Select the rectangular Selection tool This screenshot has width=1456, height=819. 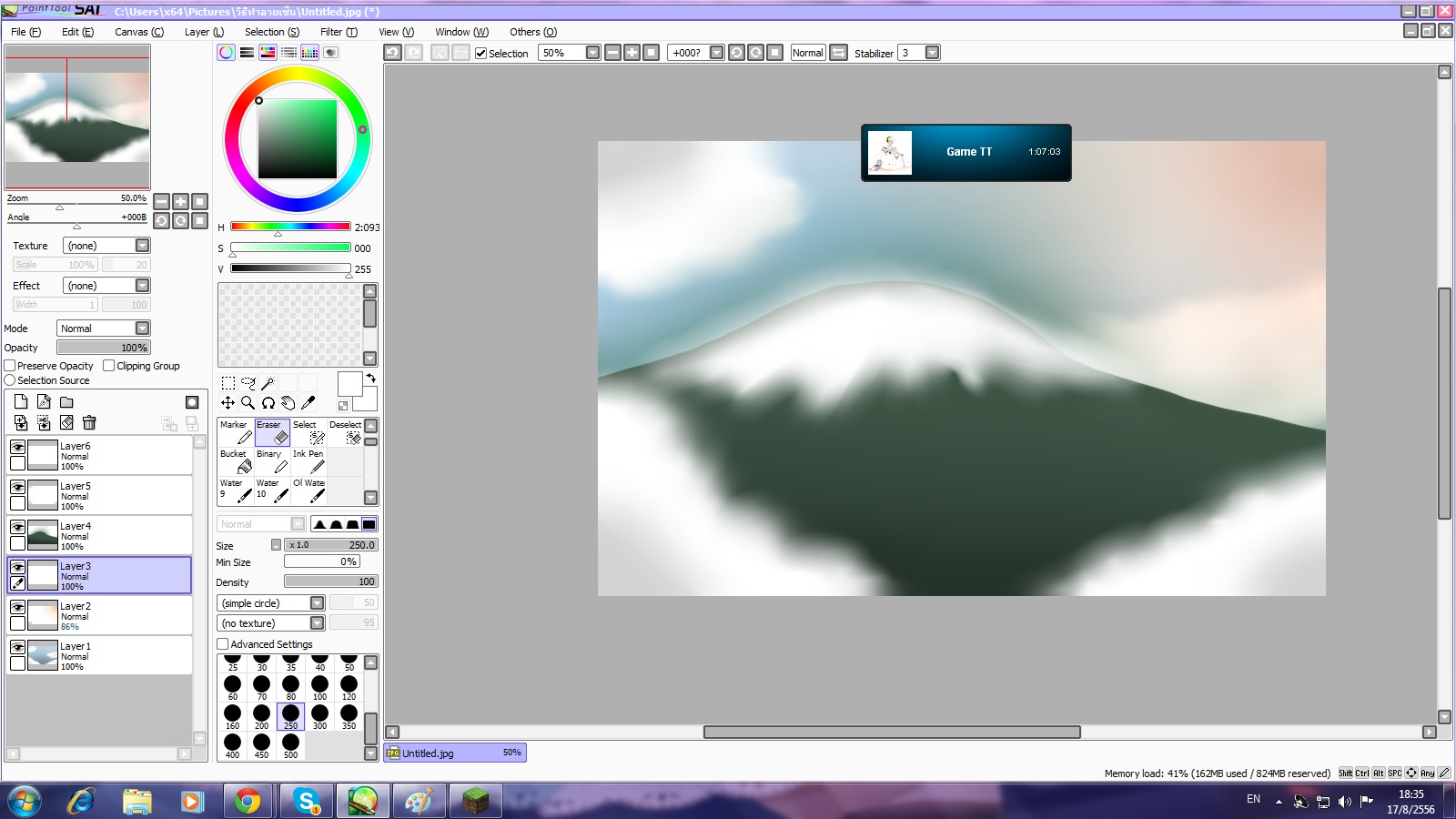tap(228, 383)
